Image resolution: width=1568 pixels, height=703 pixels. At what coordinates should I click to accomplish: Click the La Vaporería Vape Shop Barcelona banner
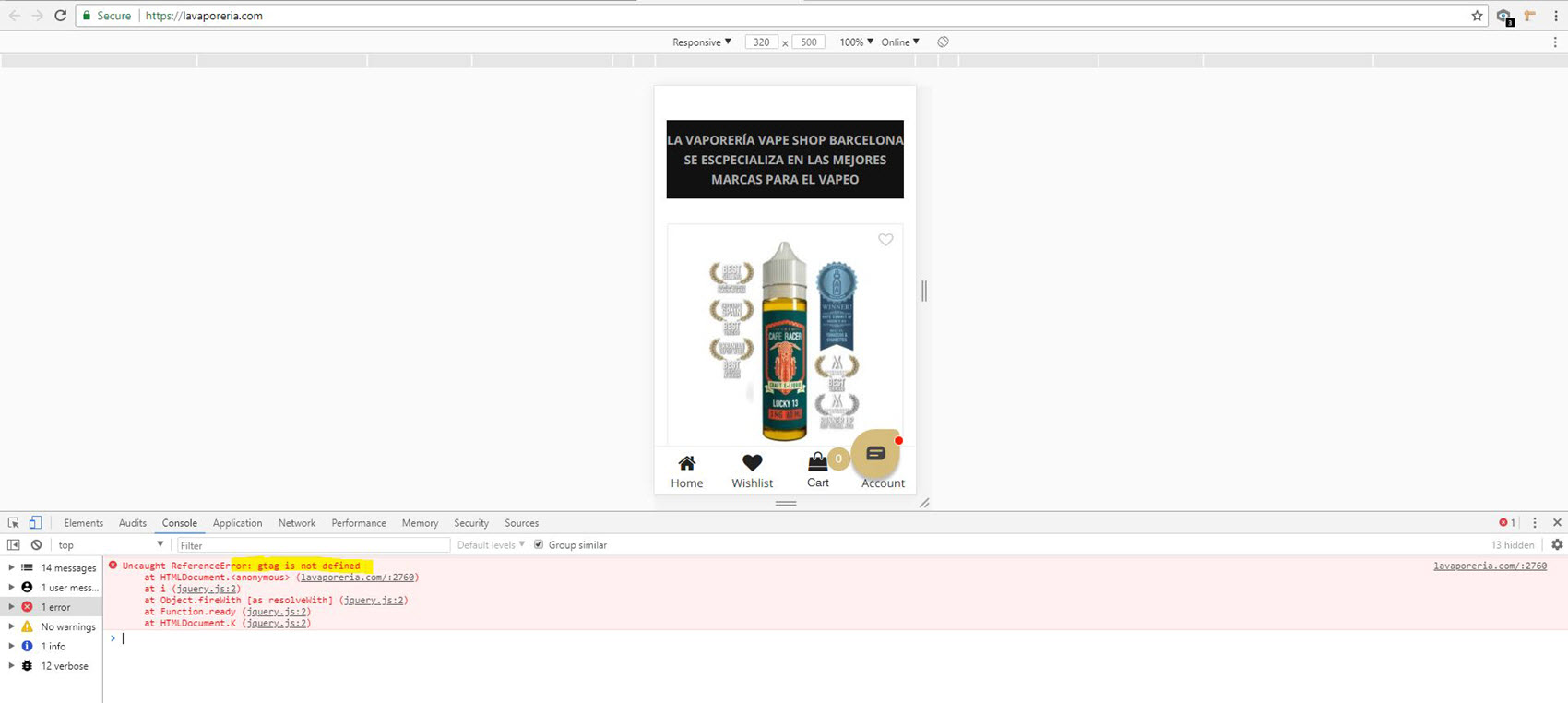click(785, 160)
